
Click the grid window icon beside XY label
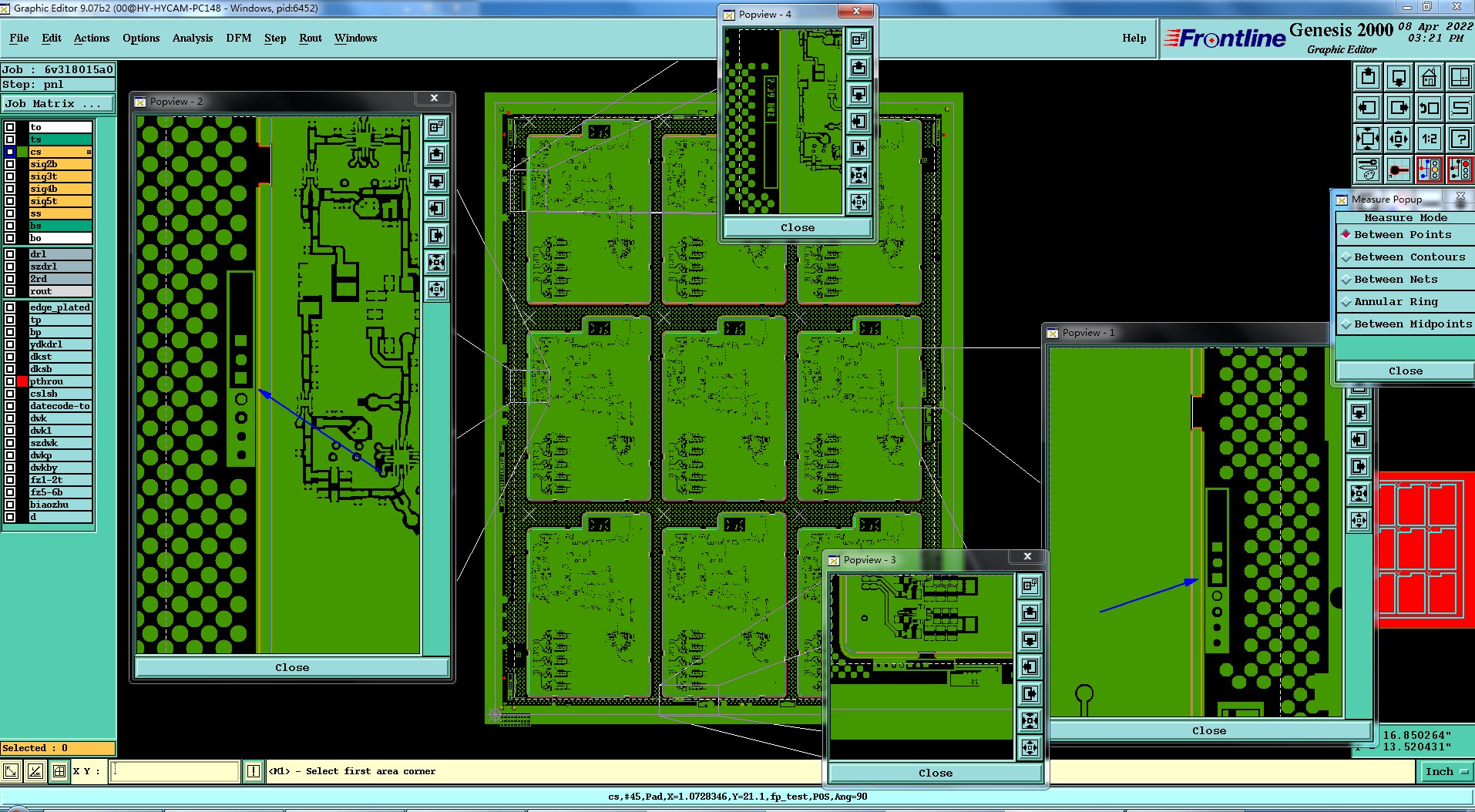59,770
